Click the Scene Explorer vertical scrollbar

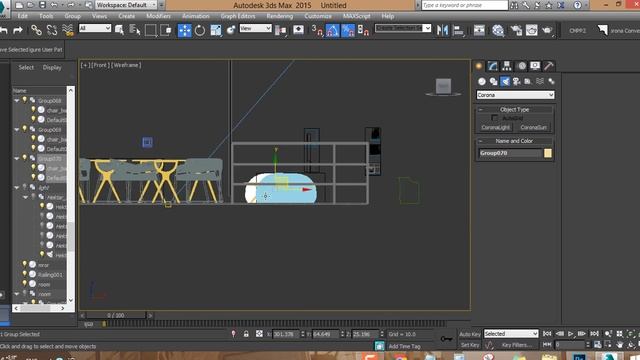pos(71,195)
